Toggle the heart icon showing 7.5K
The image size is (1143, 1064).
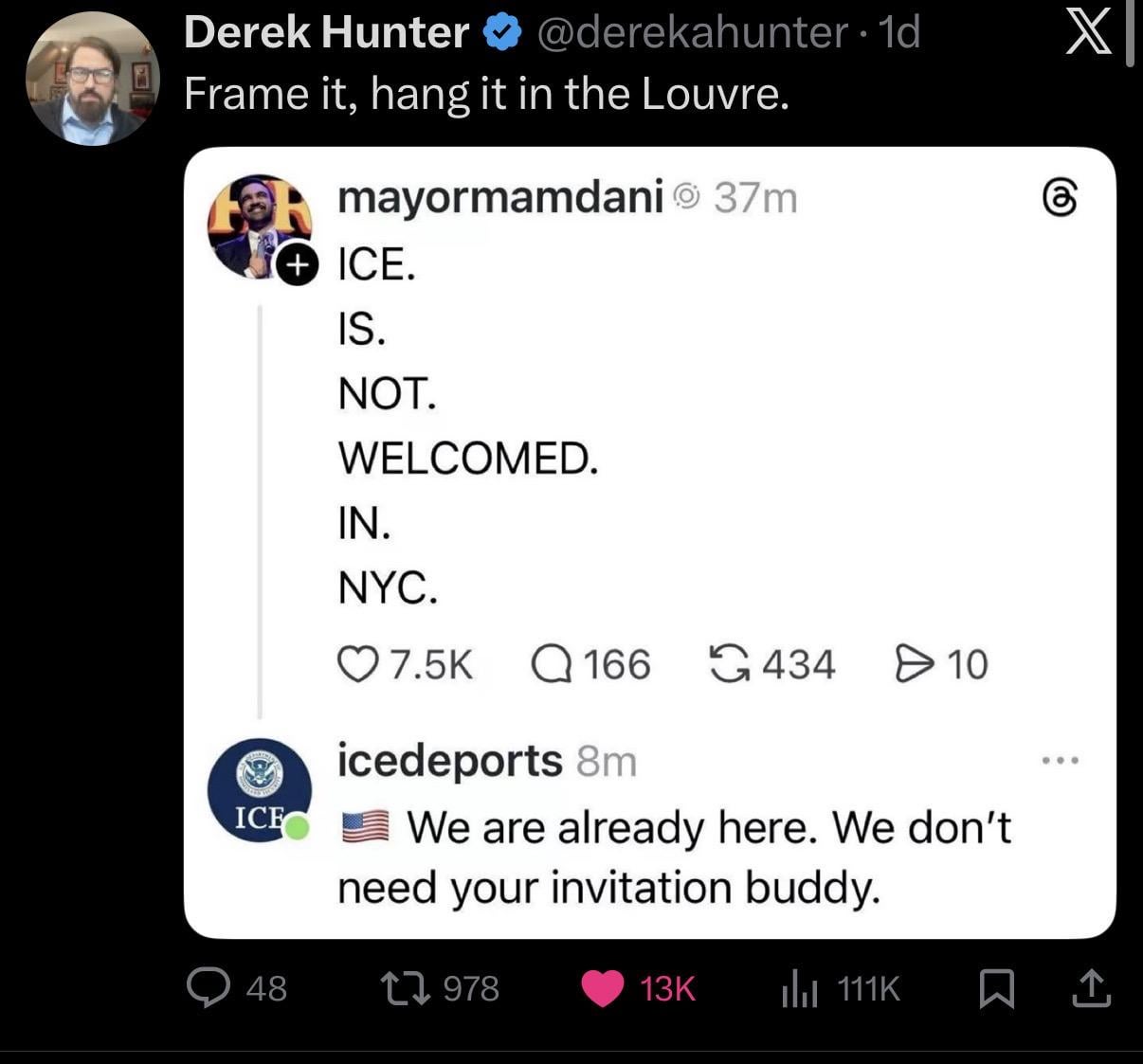356,664
